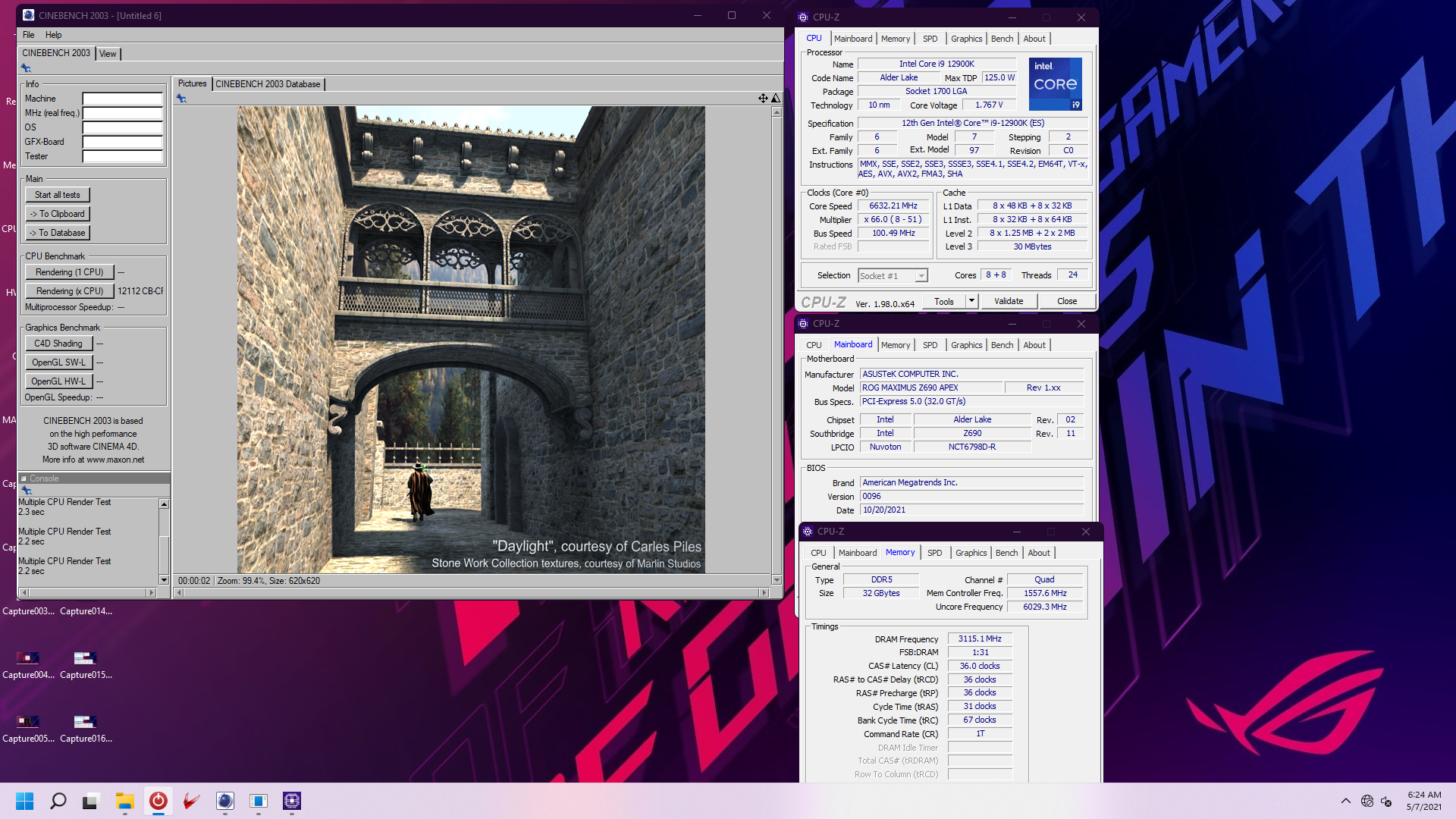The width and height of the screenshot is (1456, 819).
Task: Click the Close button in CPU-Z
Action: point(1067,301)
